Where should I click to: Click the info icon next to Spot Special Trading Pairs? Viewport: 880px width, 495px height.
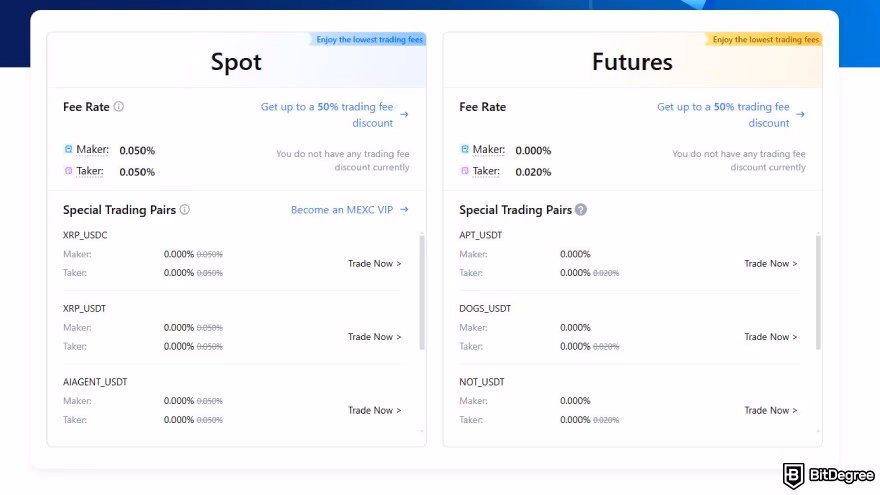pos(185,210)
